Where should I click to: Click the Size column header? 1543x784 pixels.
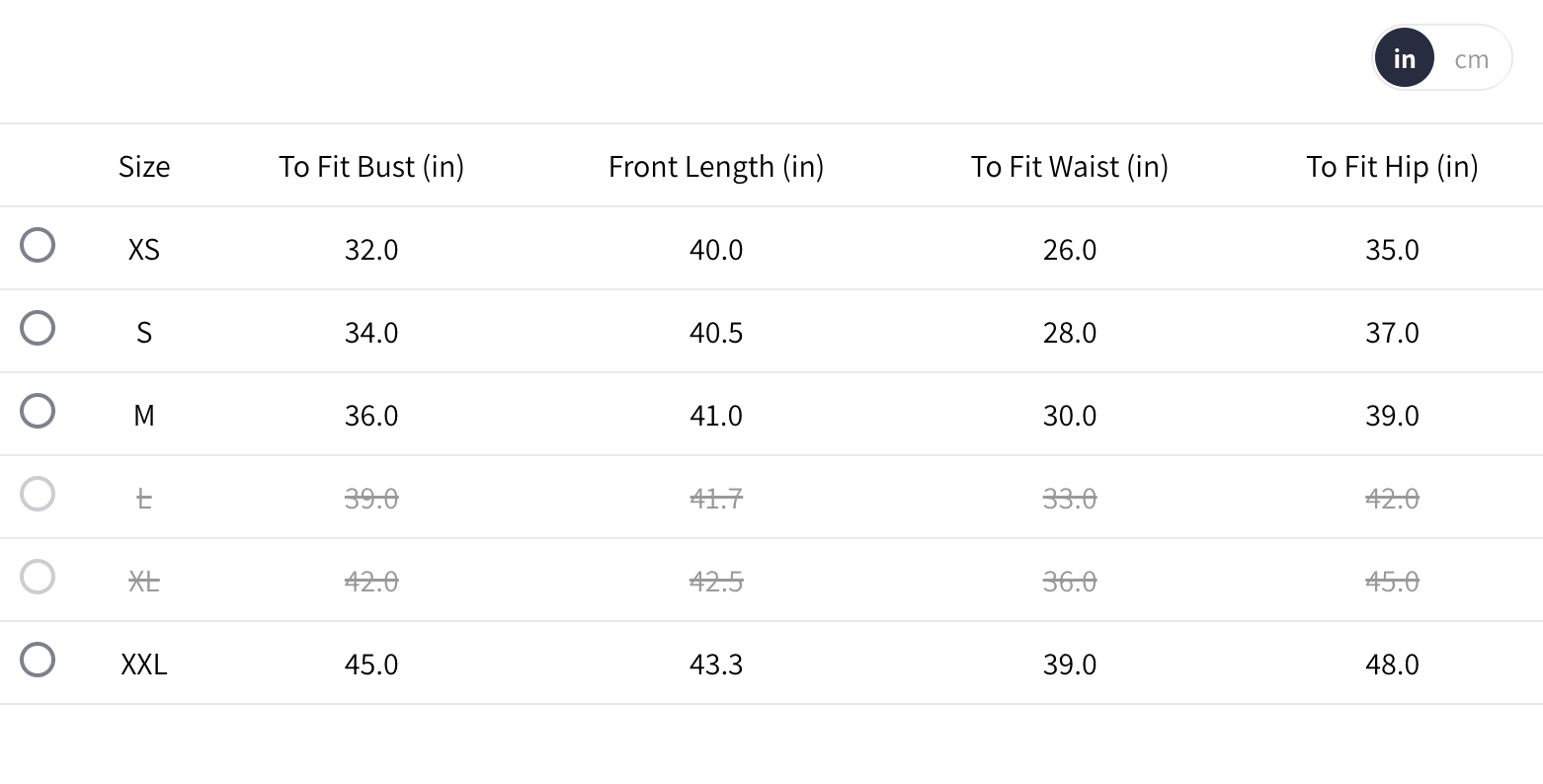click(x=144, y=167)
